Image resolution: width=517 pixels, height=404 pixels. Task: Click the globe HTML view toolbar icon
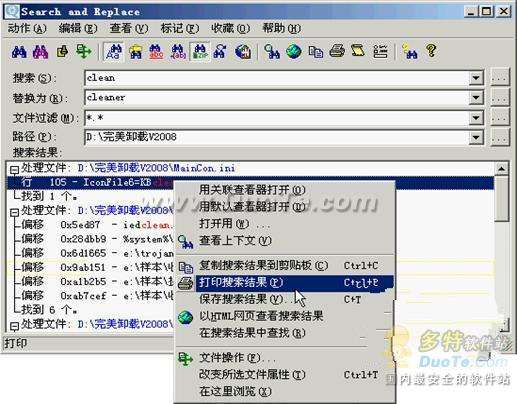294,52
